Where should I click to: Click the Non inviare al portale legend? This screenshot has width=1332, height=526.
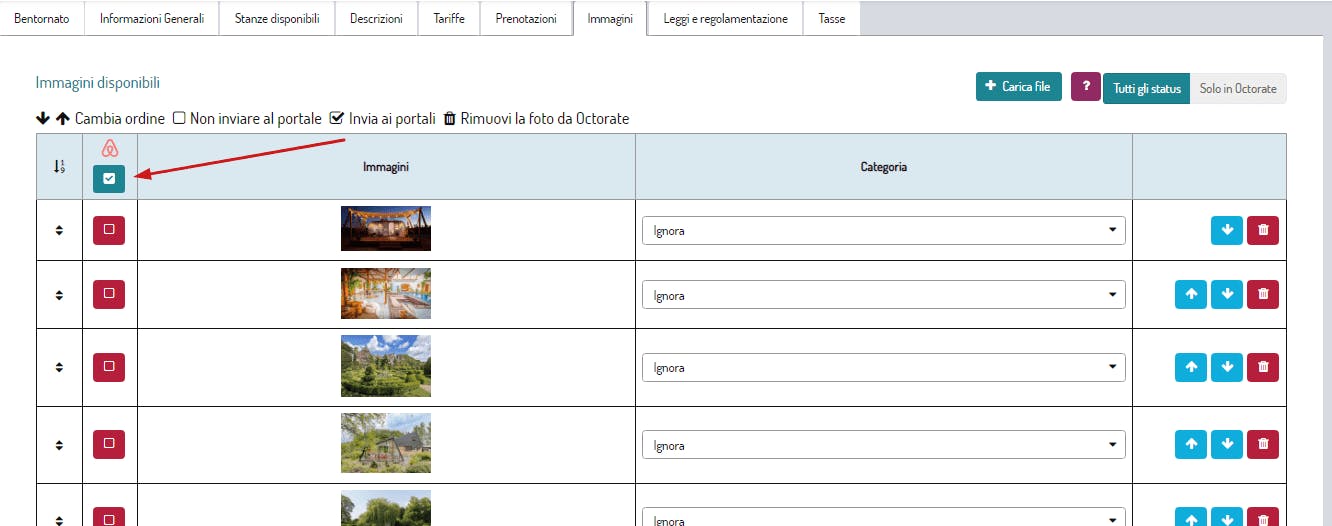point(256,118)
